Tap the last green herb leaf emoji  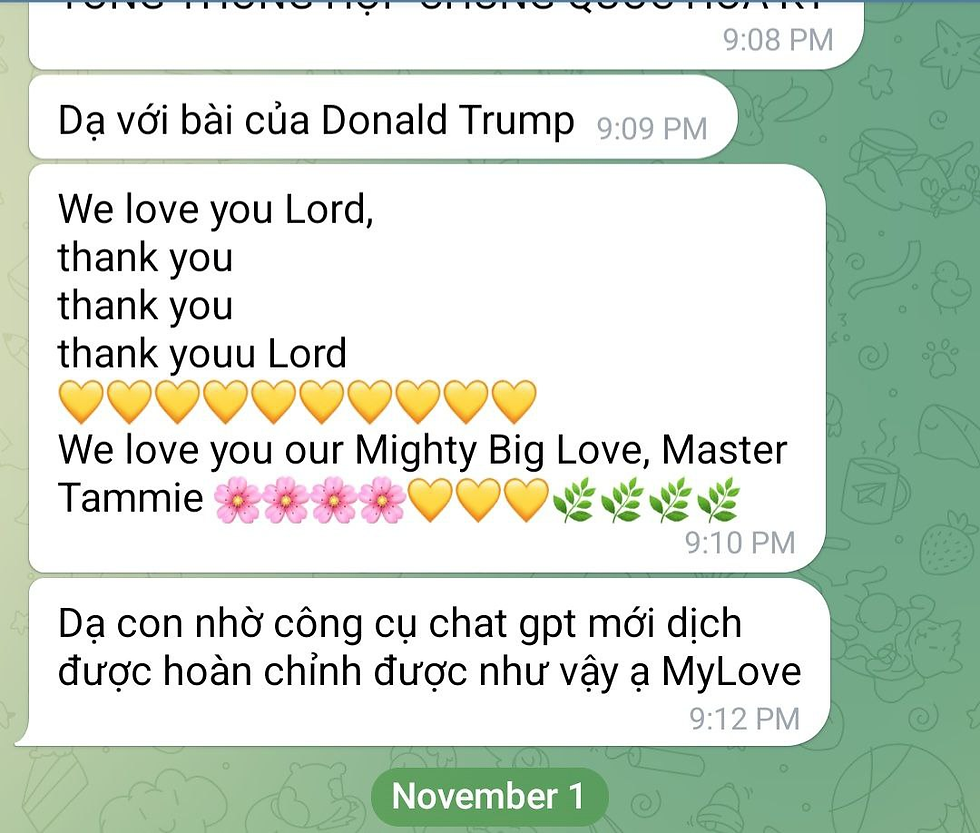(x=719, y=500)
